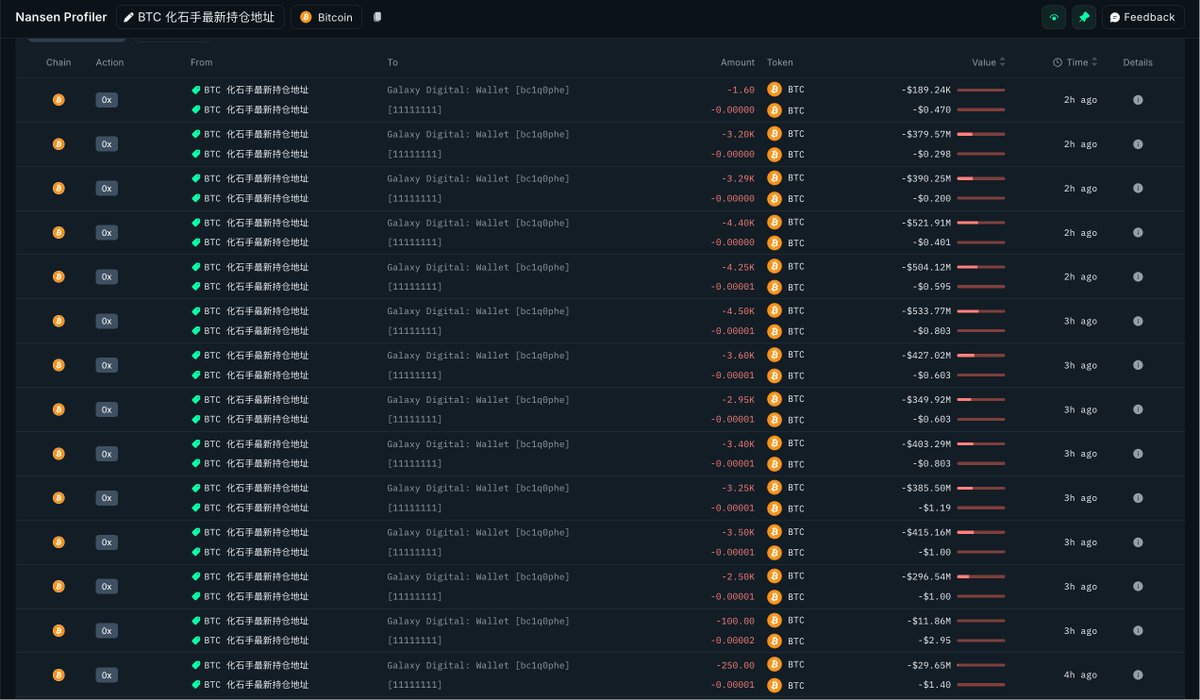
Task: Click the Bitcoin chain icon in the -$189.24K row
Action: pyautogui.click(x=58, y=100)
